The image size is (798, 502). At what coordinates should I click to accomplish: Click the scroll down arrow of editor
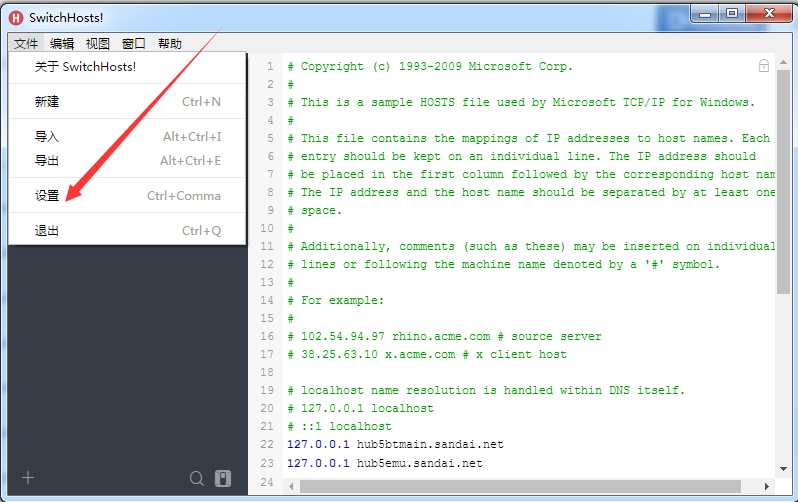783,469
